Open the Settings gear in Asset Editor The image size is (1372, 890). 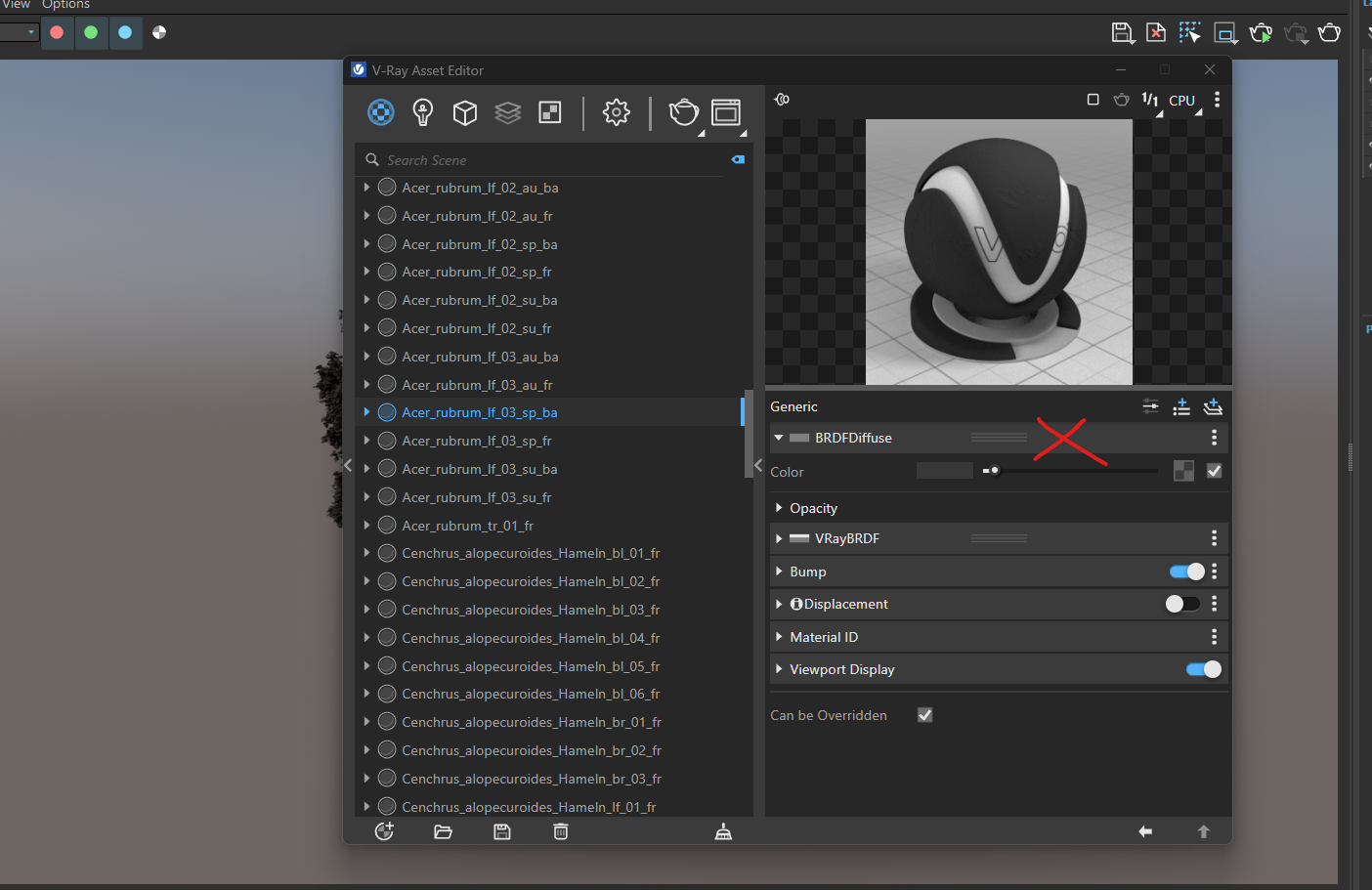click(617, 112)
